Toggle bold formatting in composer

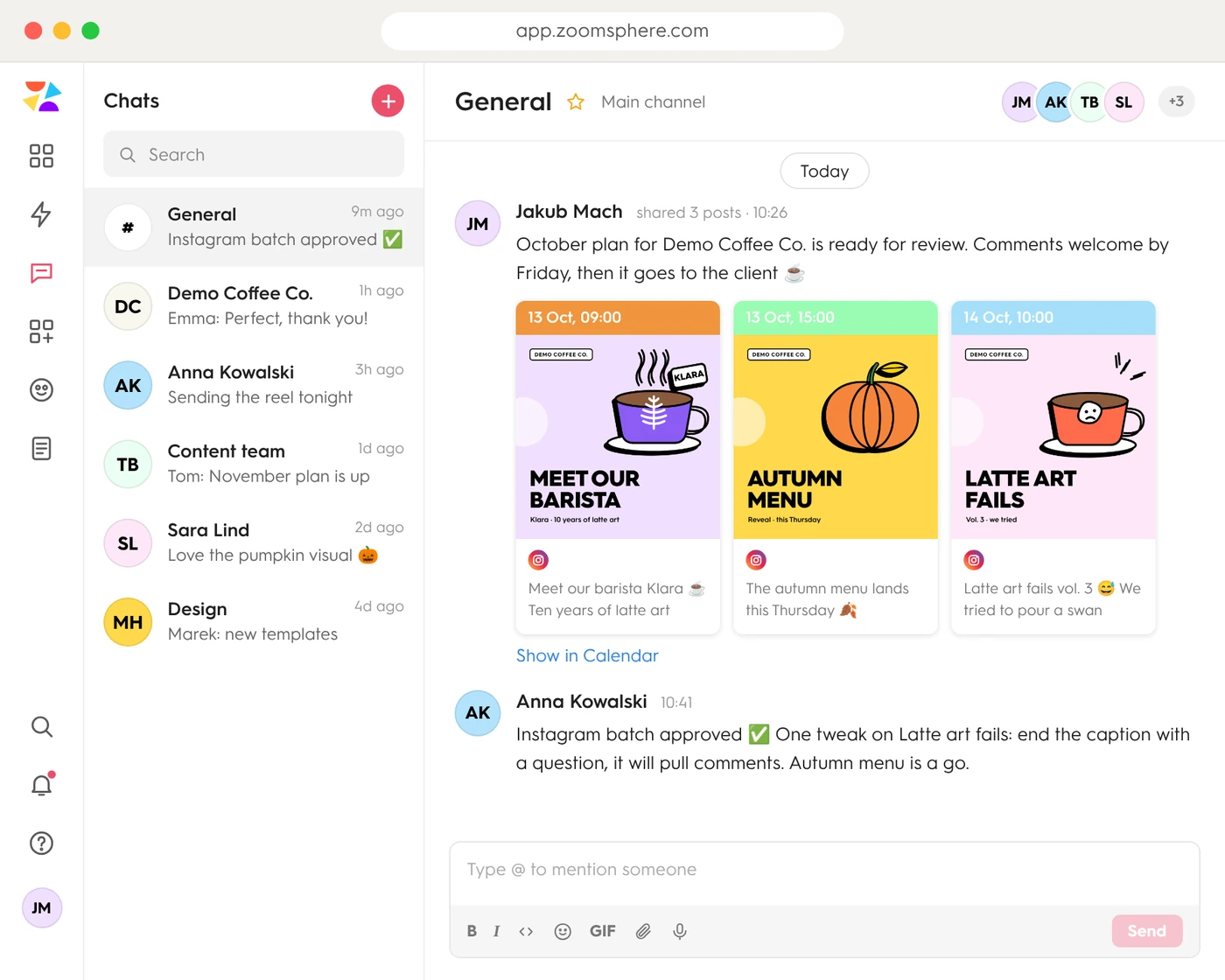pyautogui.click(x=472, y=931)
